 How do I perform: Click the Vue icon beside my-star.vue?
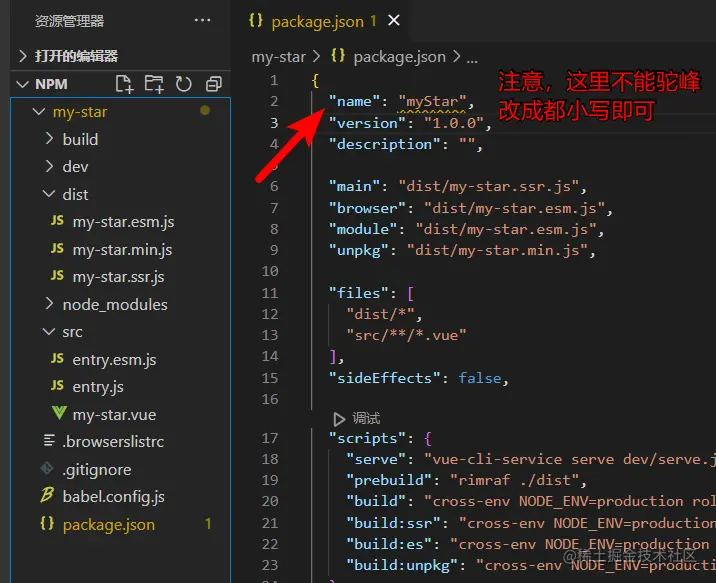(x=58, y=413)
